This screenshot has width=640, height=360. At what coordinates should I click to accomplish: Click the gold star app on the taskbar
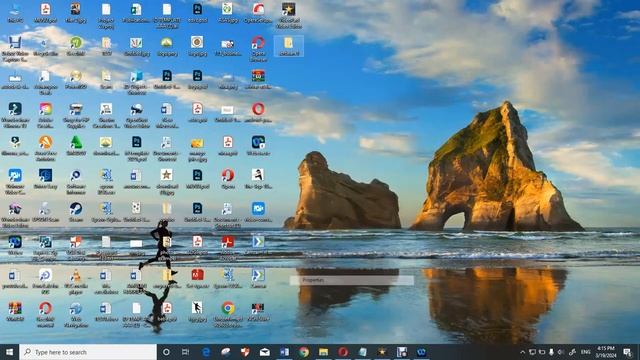coord(382,352)
